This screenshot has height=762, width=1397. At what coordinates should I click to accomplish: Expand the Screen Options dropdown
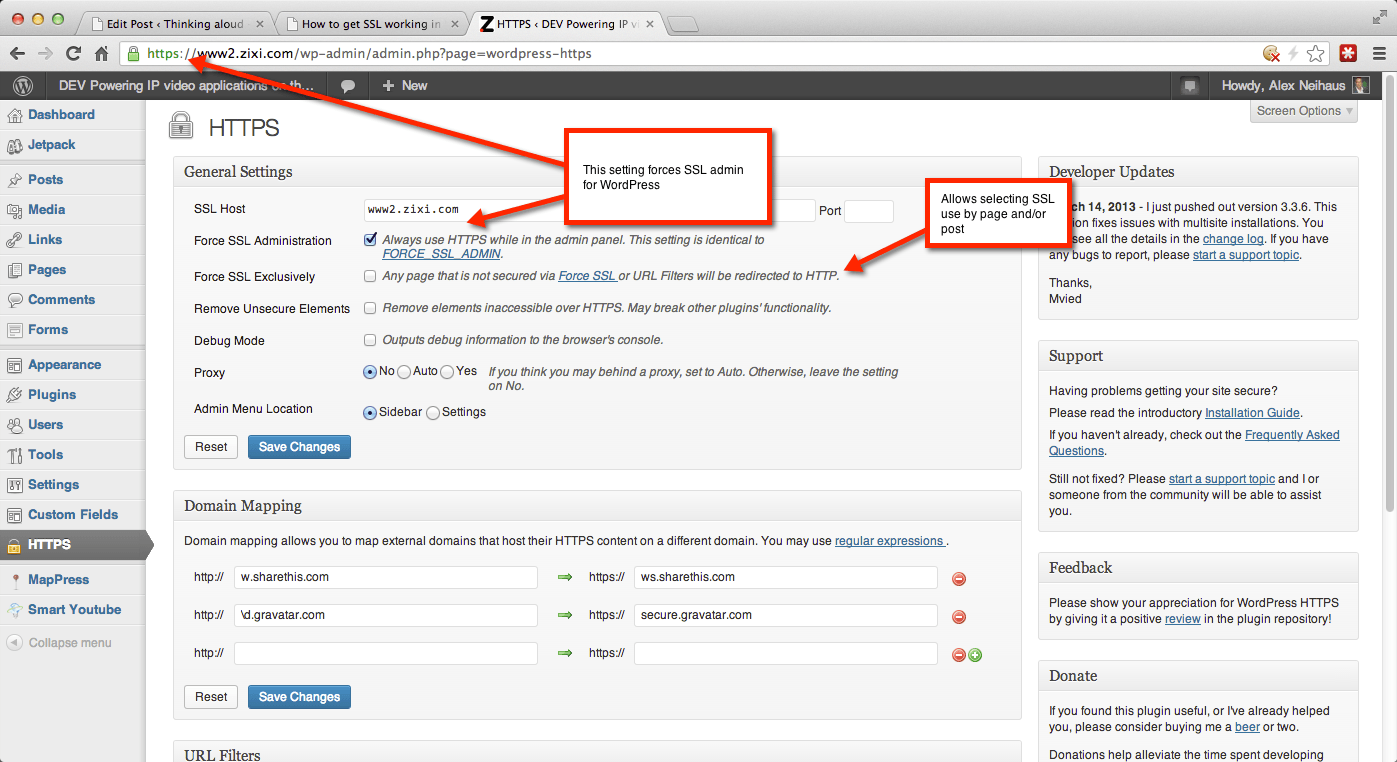pyautogui.click(x=1304, y=111)
